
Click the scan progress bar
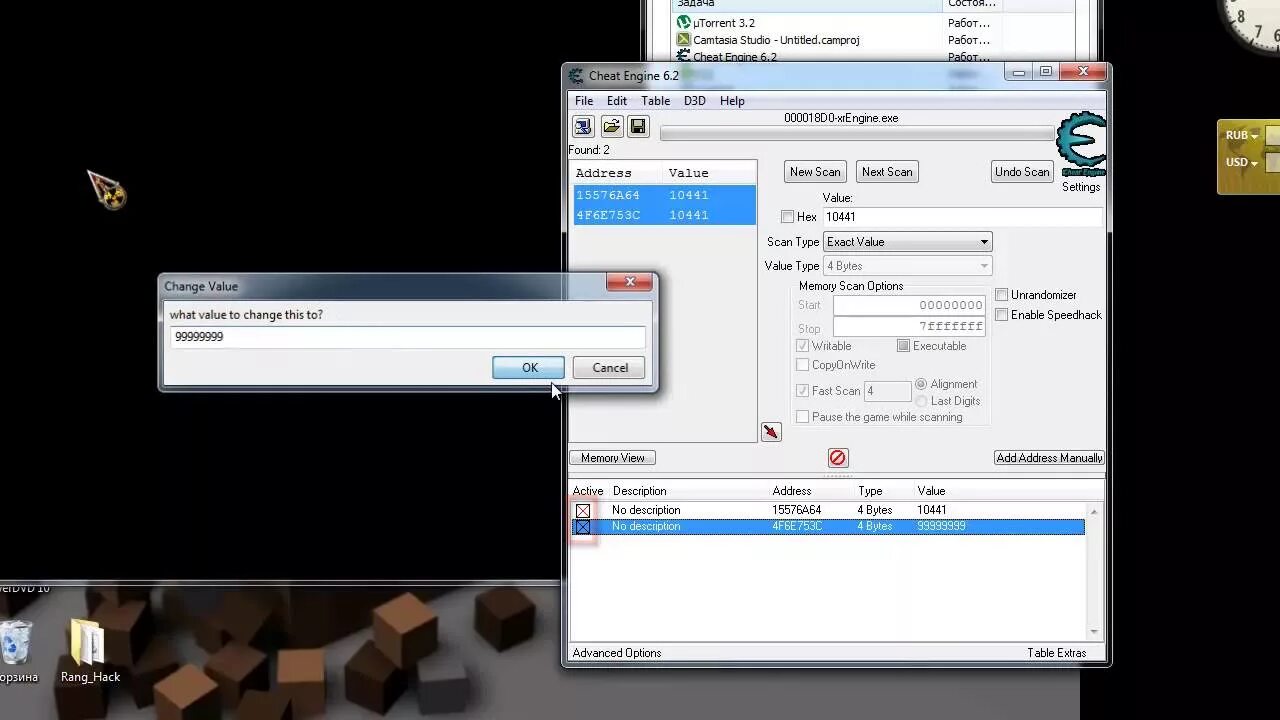pos(857,133)
